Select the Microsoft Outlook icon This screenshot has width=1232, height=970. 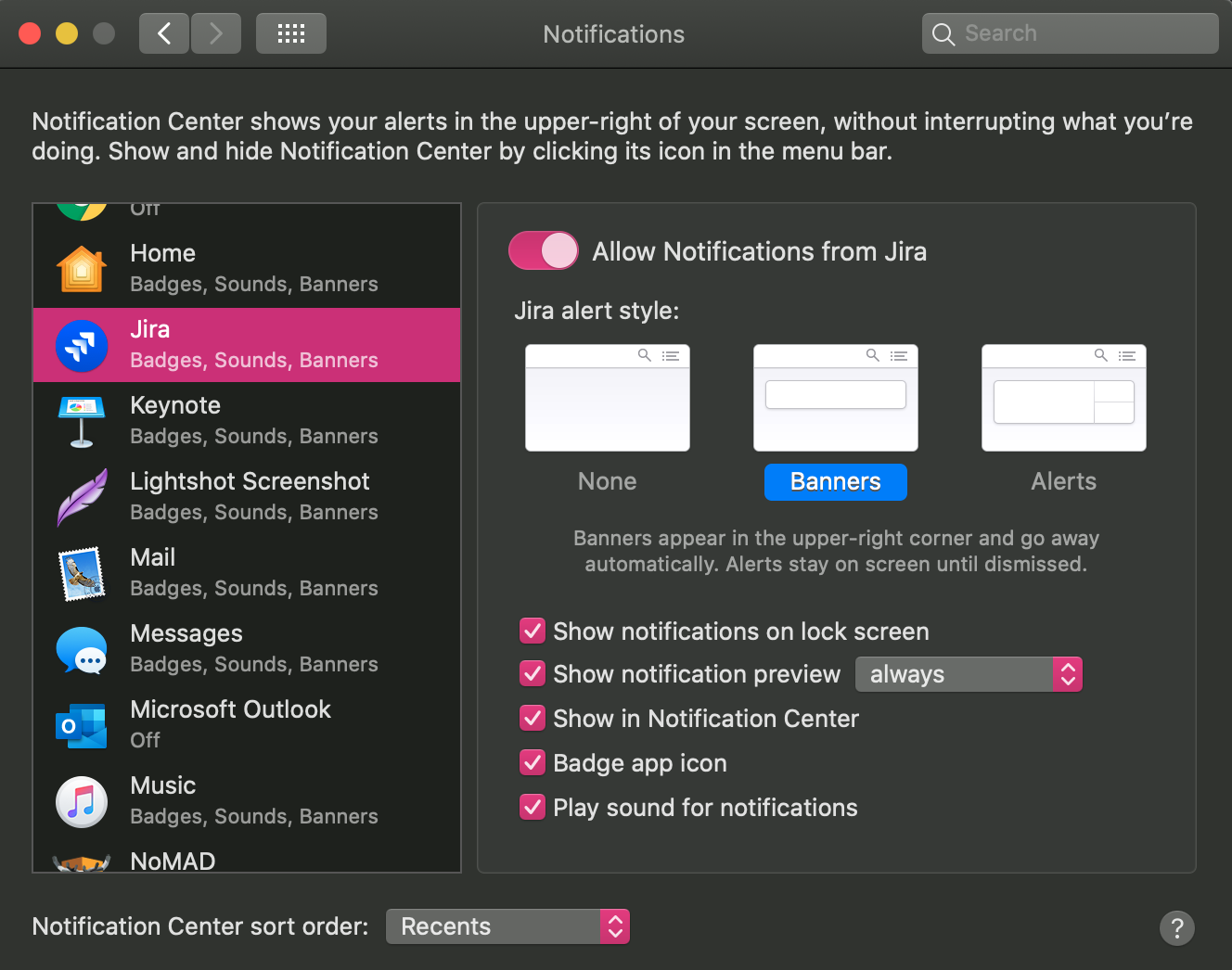click(x=82, y=725)
